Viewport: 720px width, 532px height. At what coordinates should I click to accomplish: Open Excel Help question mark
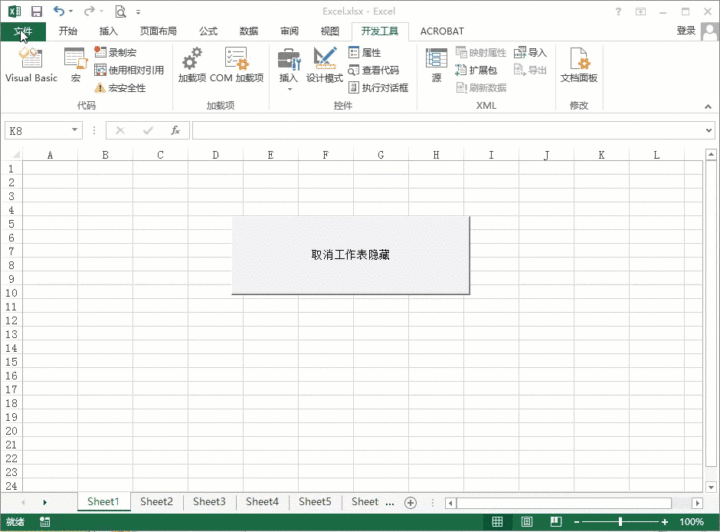pos(618,11)
